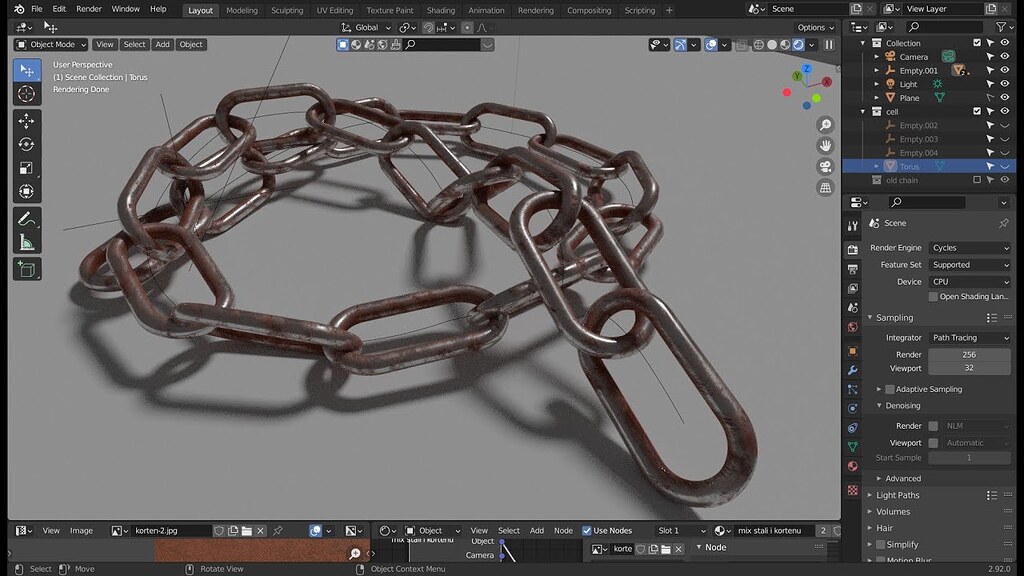
Task: Open the Help menu
Action: click(x=158, y=9)
